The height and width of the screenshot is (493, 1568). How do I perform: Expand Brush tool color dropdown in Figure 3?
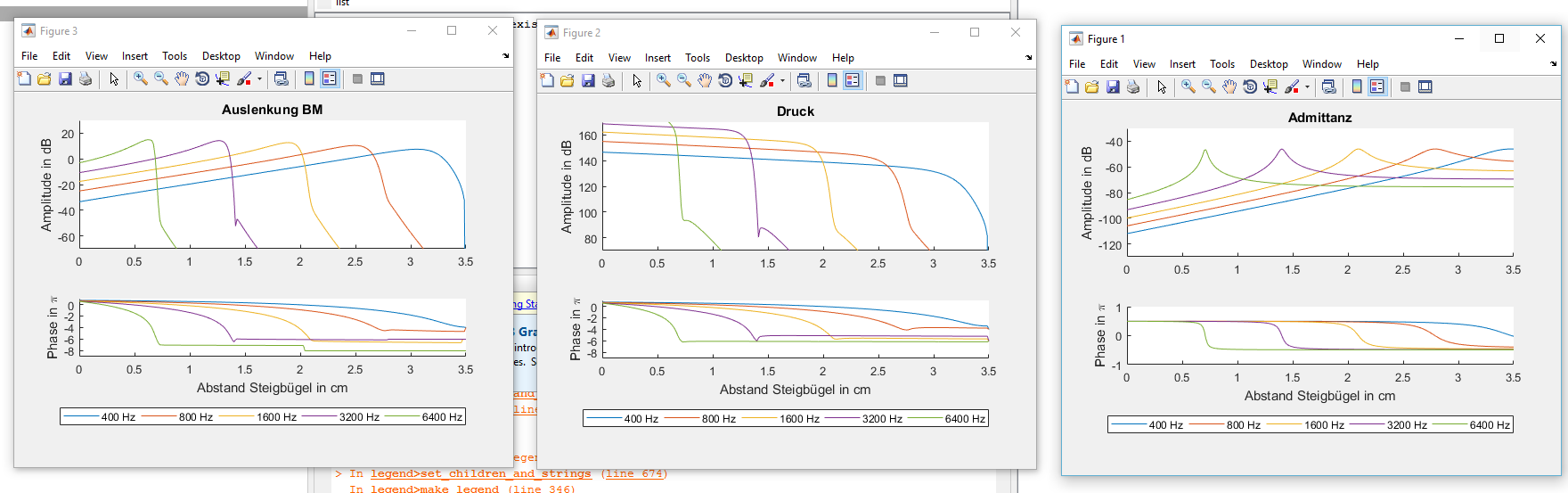[259, 79]
